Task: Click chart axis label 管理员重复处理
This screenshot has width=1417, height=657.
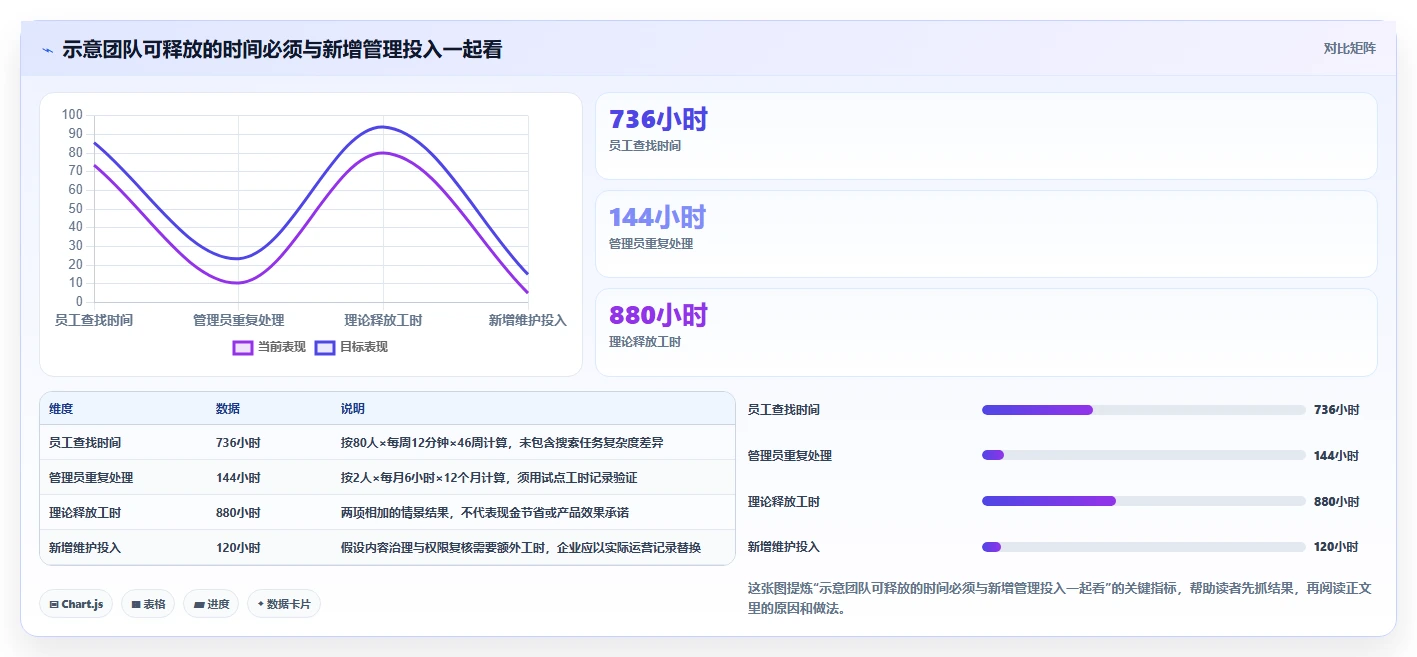Action: (239, 320)
